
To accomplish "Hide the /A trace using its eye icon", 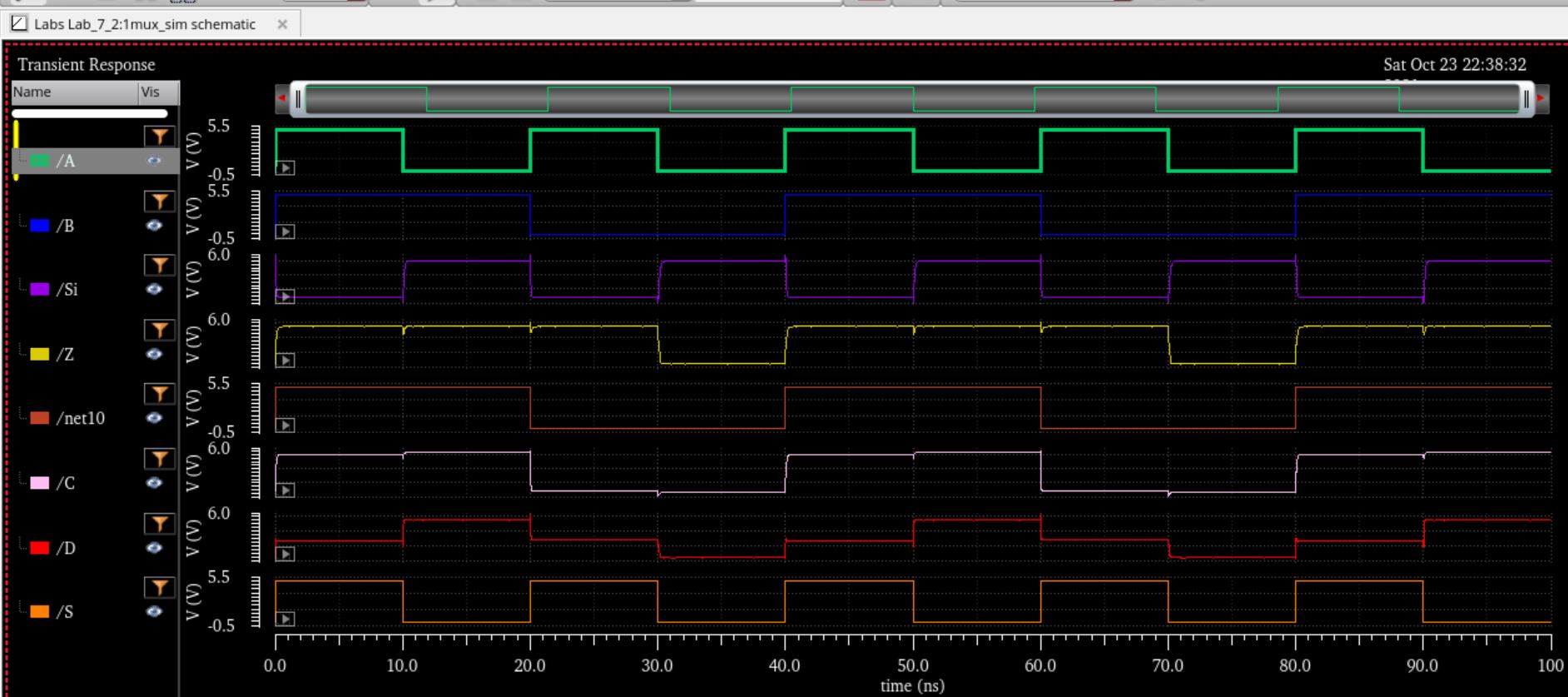I will point(154,161).
